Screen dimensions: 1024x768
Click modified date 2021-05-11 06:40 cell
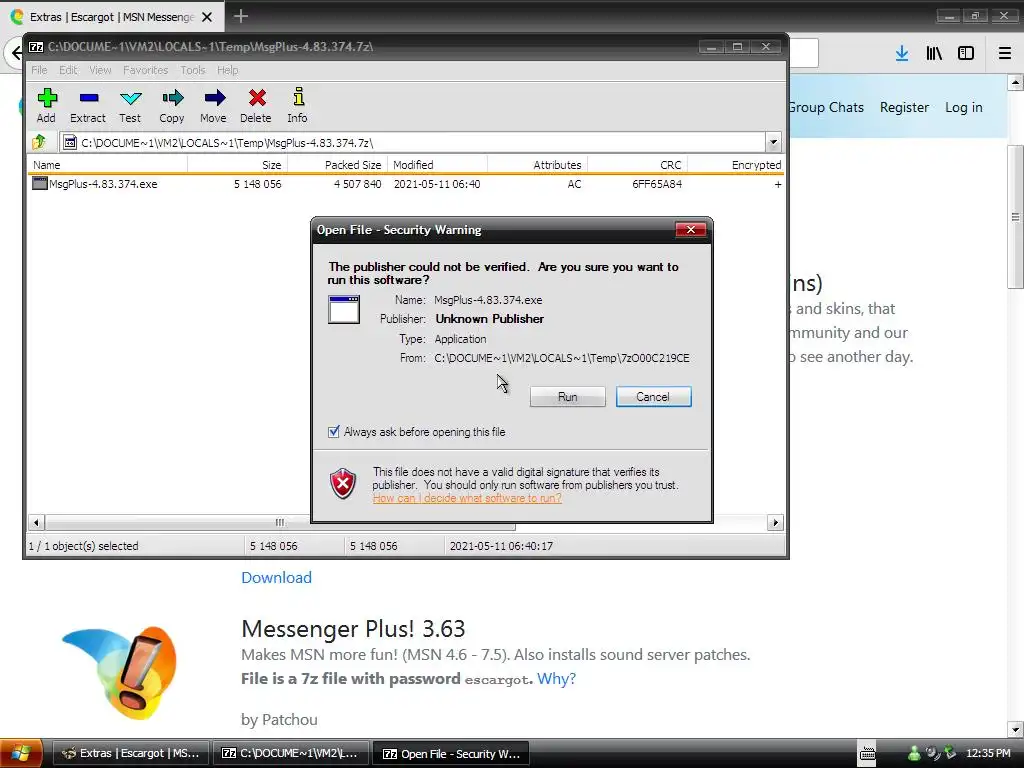pyautogui.click(x=437, y=184)
